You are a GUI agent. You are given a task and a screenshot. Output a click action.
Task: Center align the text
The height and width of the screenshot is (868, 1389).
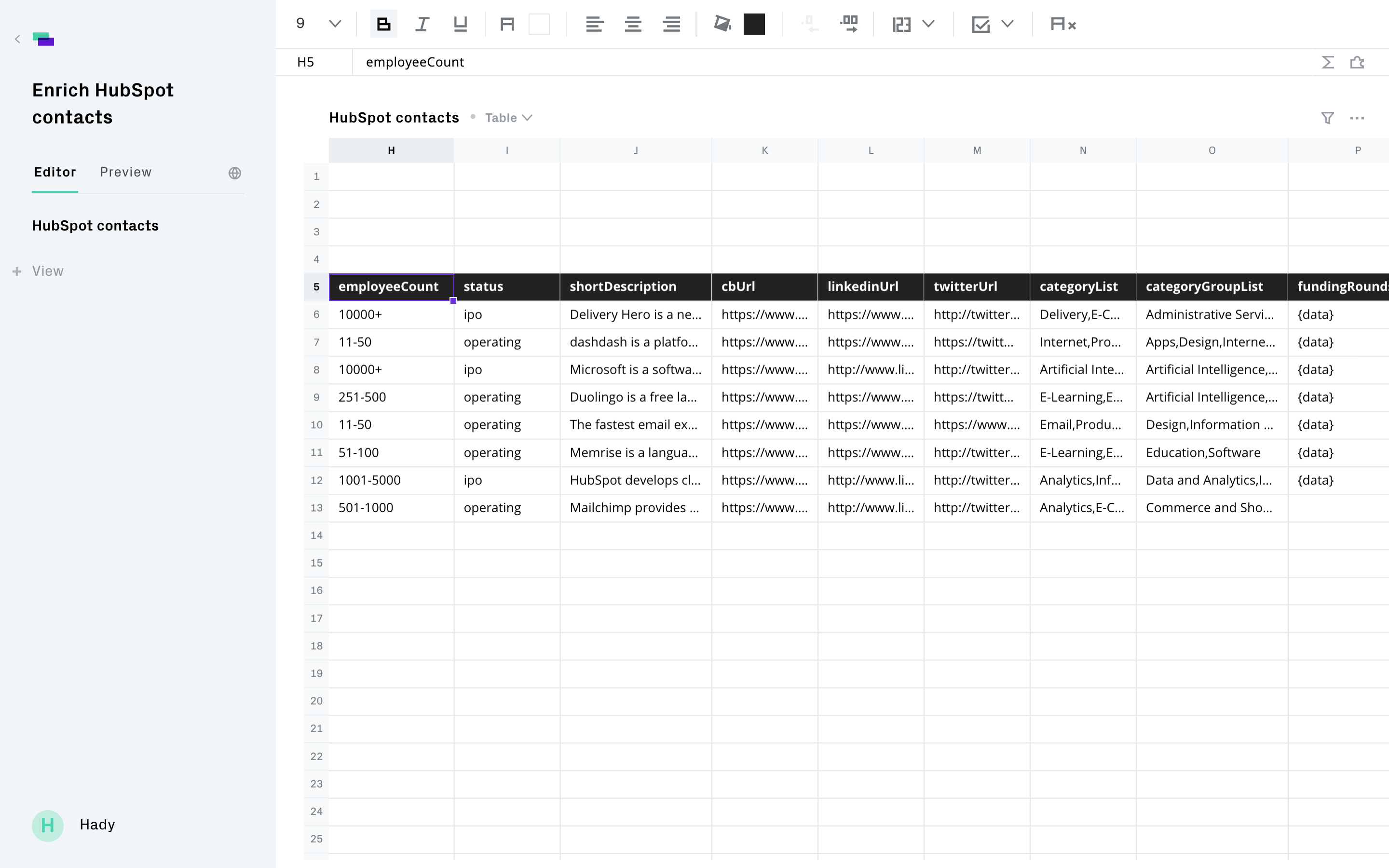tap(632, 24)
